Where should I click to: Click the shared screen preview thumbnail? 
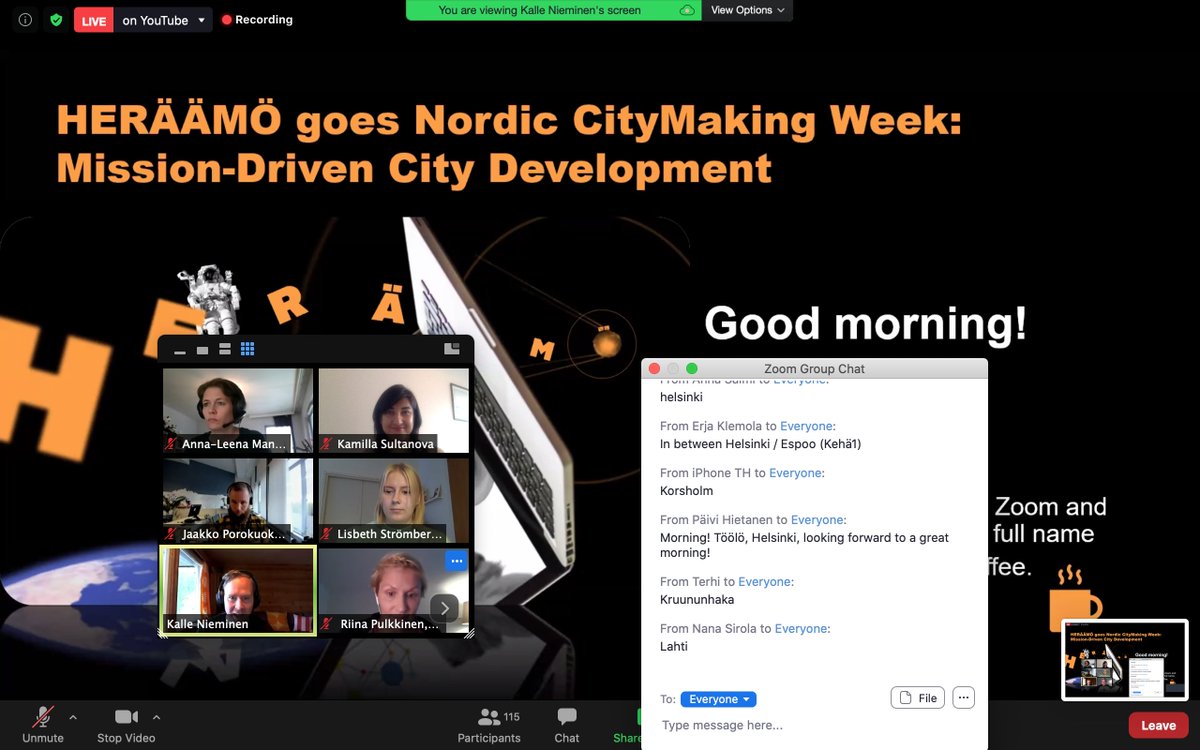(1125, 660)
